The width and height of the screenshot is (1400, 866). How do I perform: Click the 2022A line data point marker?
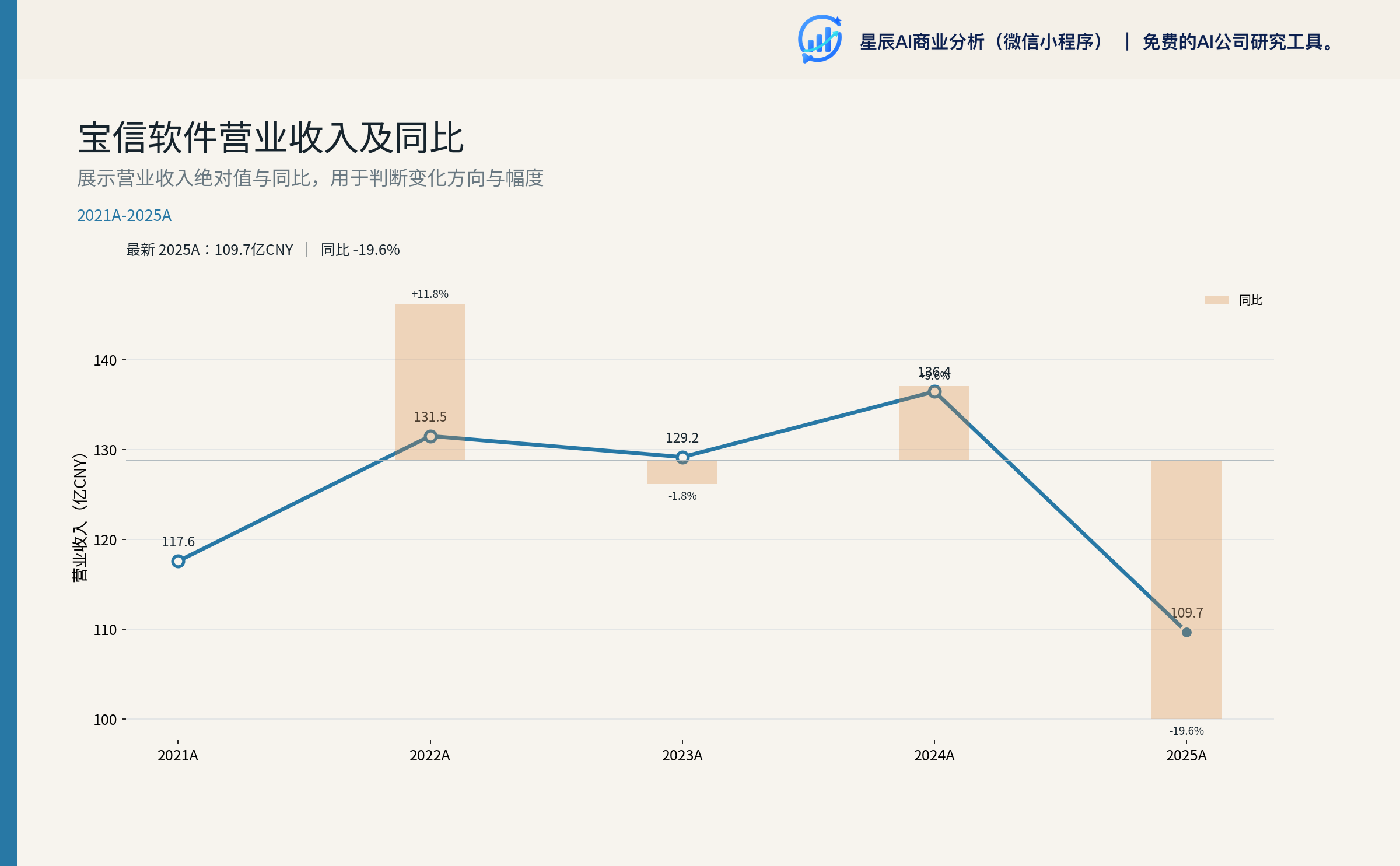[x=430, y=436]
